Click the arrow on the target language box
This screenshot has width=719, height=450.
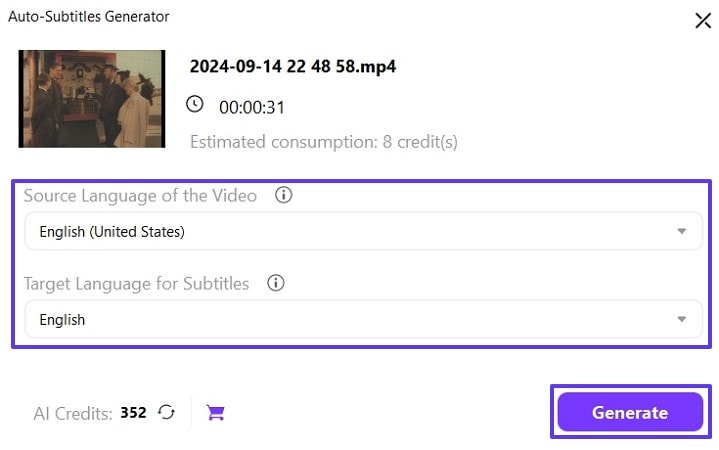click(x=682, y=320)
